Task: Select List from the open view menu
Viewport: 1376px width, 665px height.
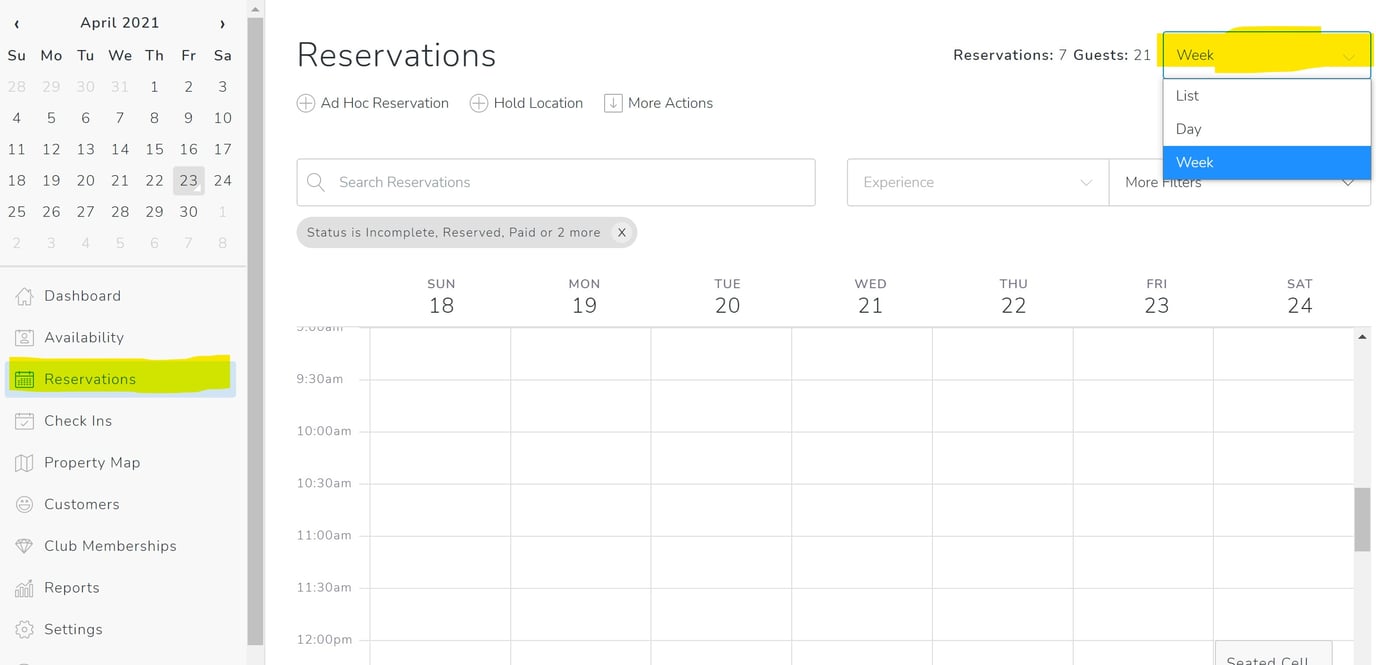Action: (x=1187, y=95)
